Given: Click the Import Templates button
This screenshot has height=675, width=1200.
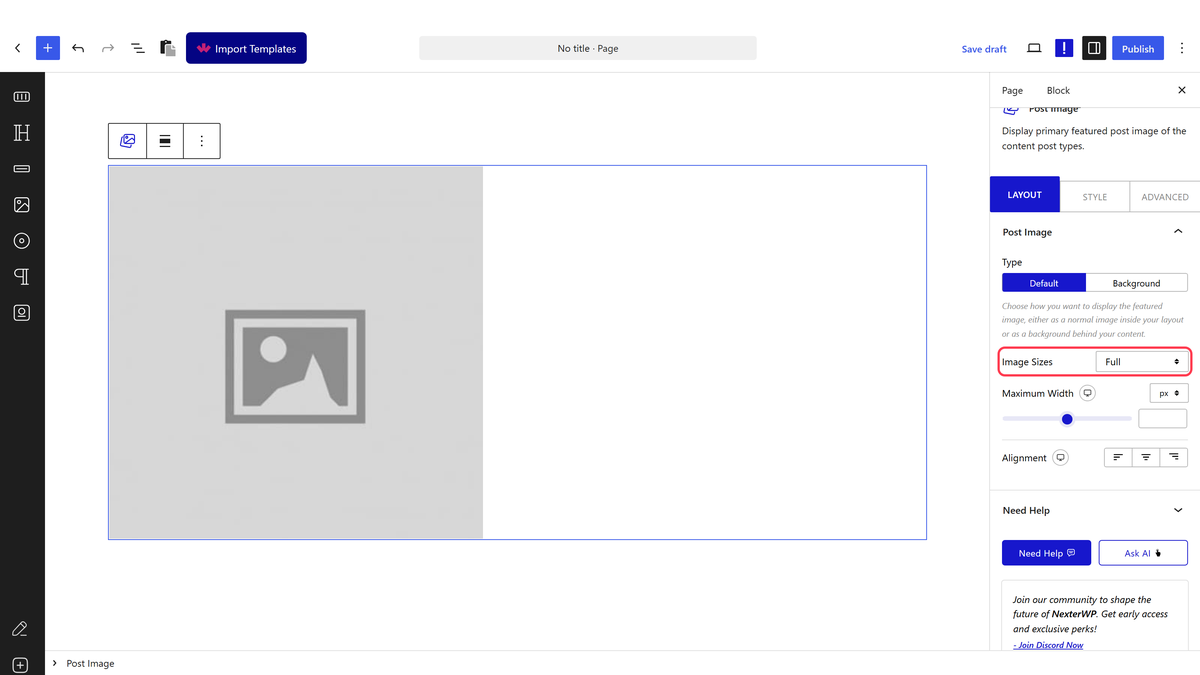Looking at the screenshot, I should (x=246, y=48).
